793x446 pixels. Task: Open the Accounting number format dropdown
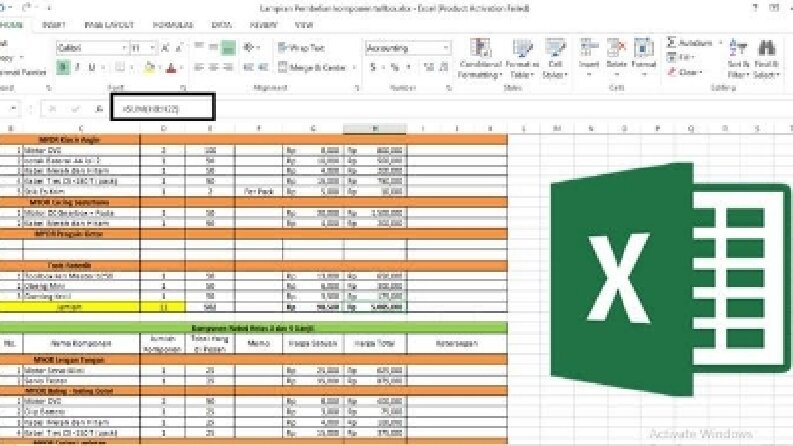pos(446,48)
